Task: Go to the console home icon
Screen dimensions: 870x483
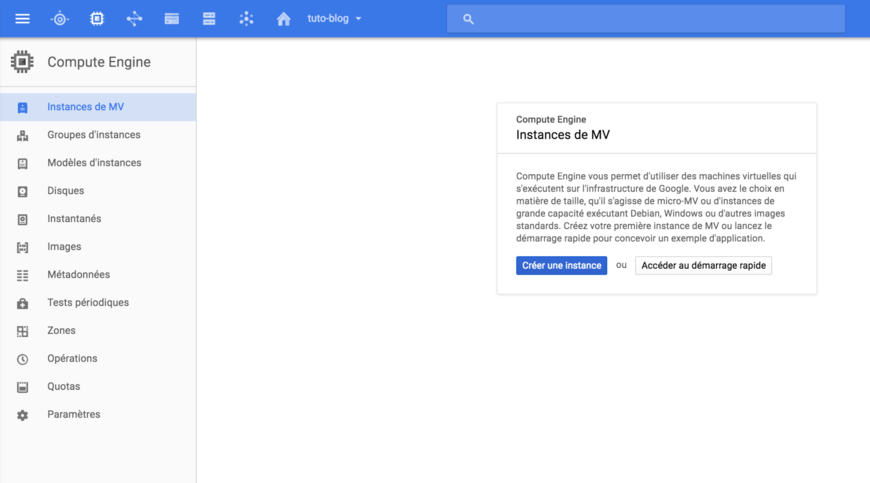Action: (284, 19)
